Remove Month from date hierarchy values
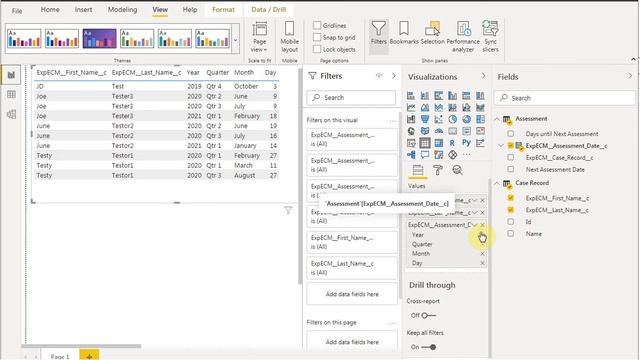Screen dimensions: 640x360 tap(482, 253)
